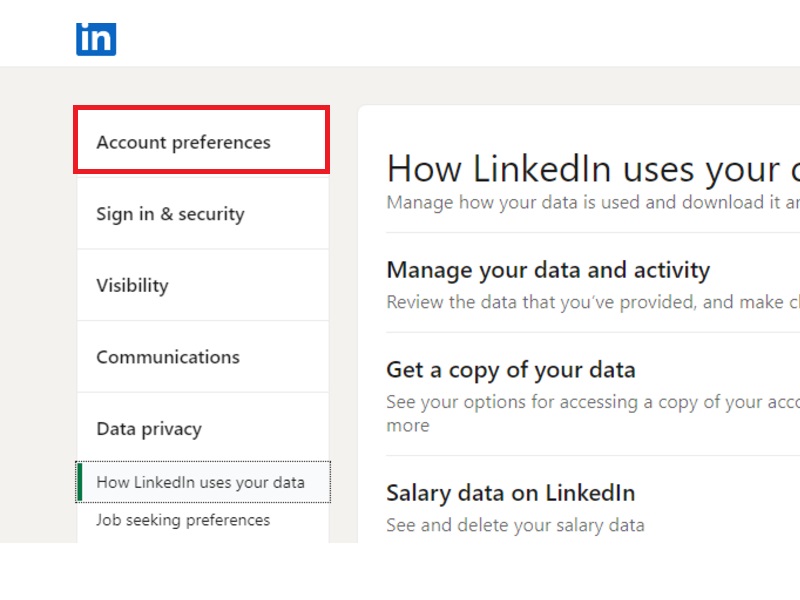Go to Sign in & security settings

click(170, 214)
